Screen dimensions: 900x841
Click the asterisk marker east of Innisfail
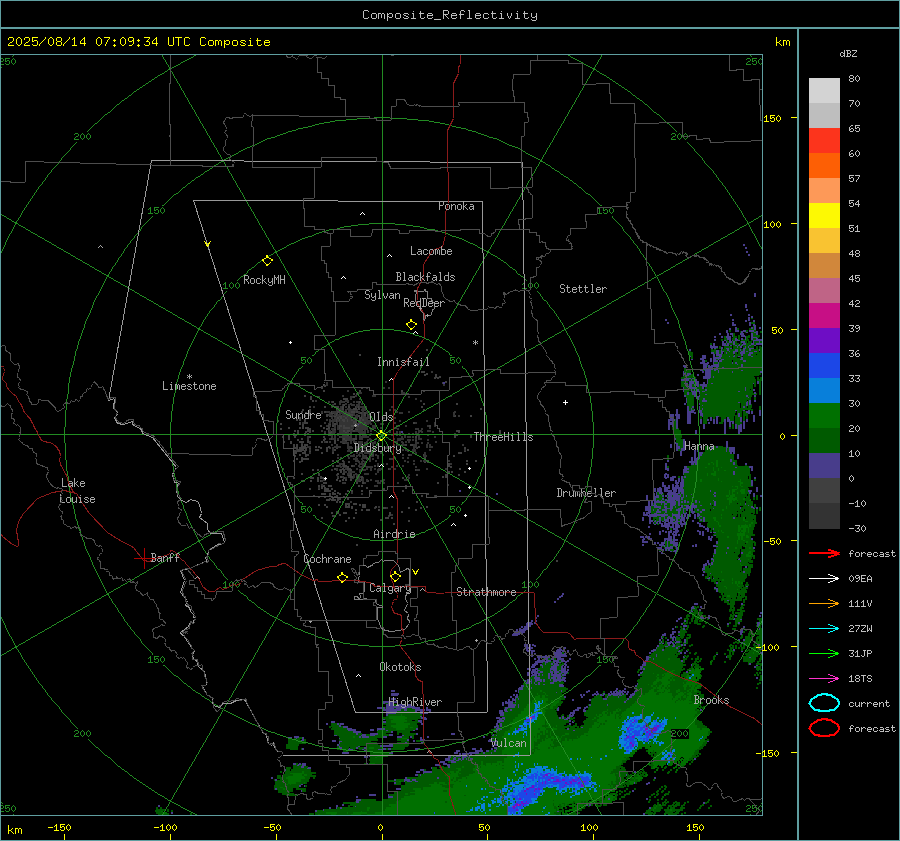point(475,343)
